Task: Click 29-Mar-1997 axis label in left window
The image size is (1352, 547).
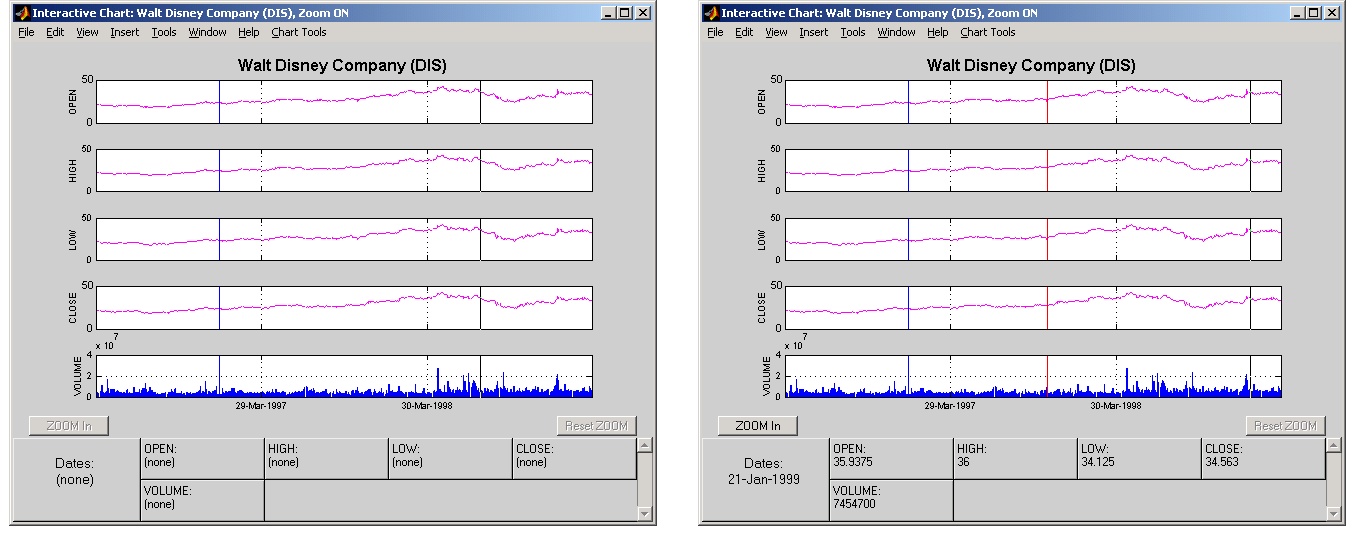Action: [261, 405]
